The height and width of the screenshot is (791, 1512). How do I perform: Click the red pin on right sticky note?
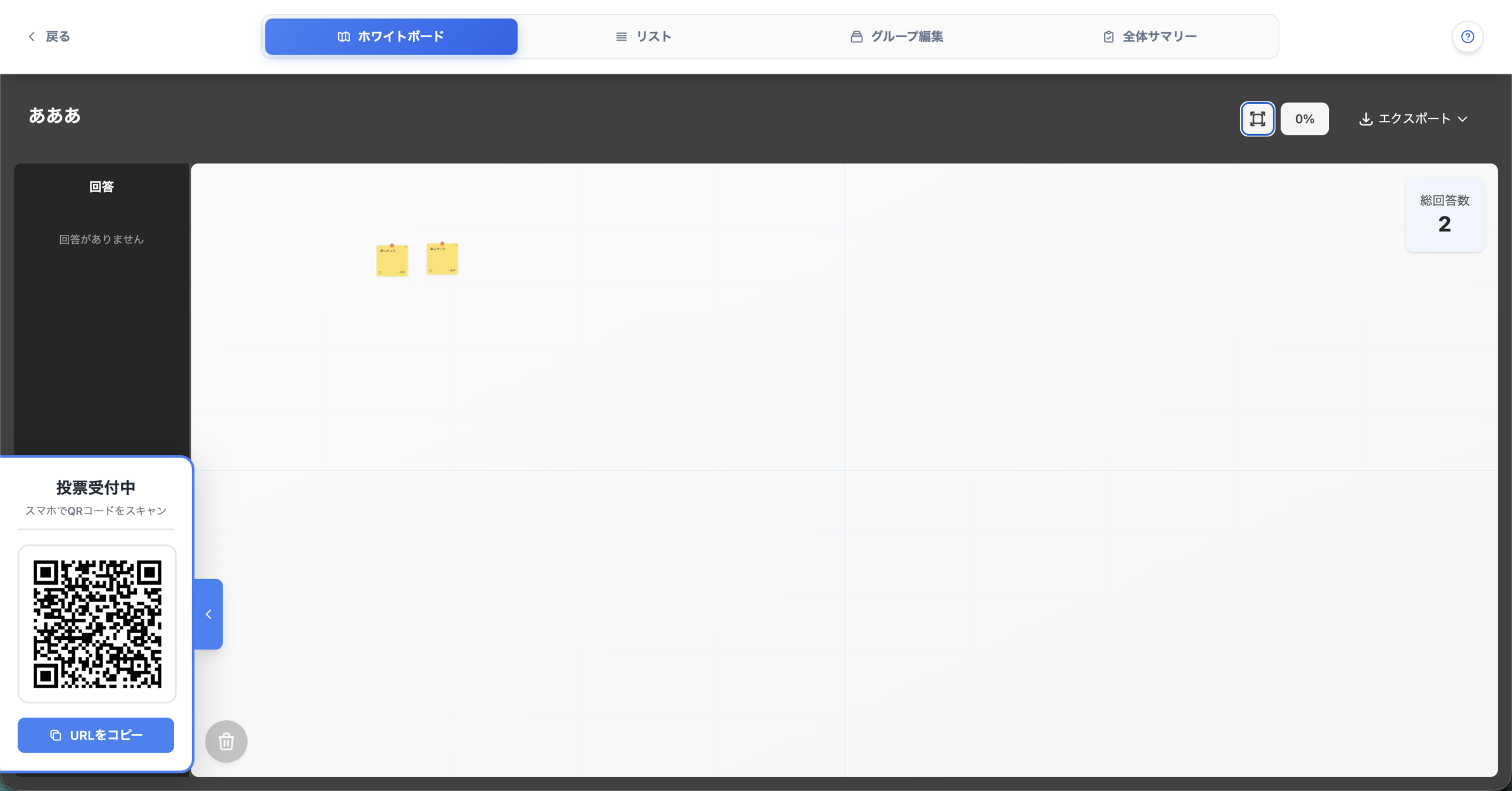[442, 243]
